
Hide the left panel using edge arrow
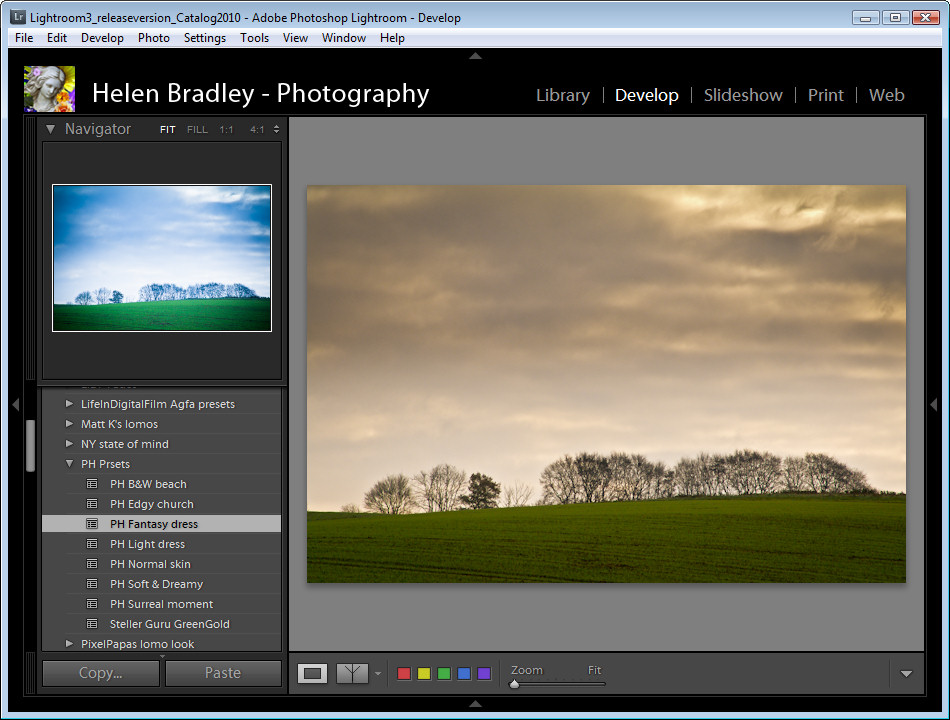[x=15, y=405]
